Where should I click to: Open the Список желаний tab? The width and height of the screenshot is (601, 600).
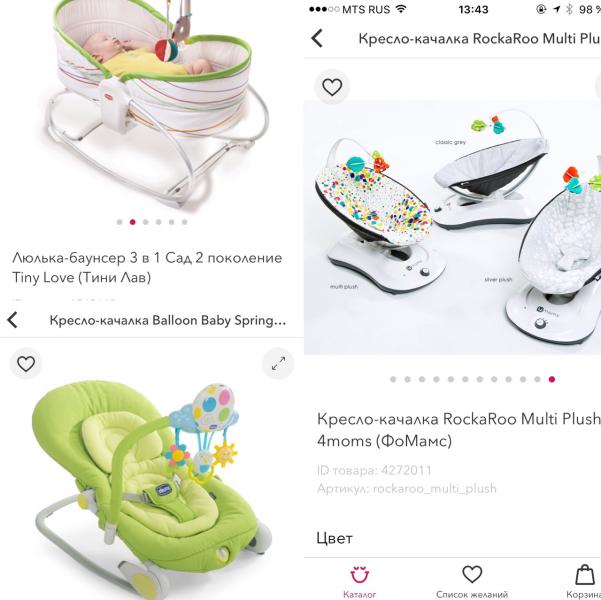[472, 582]
